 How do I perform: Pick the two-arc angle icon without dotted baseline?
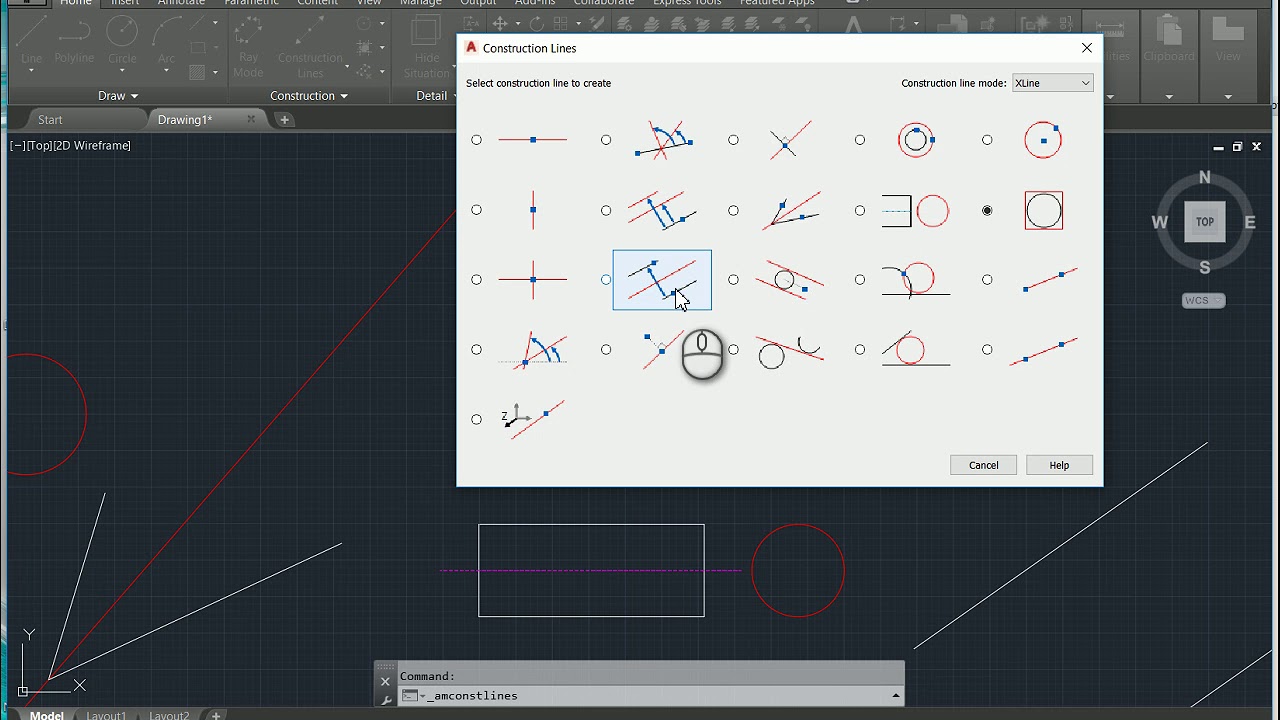point(664,140)
